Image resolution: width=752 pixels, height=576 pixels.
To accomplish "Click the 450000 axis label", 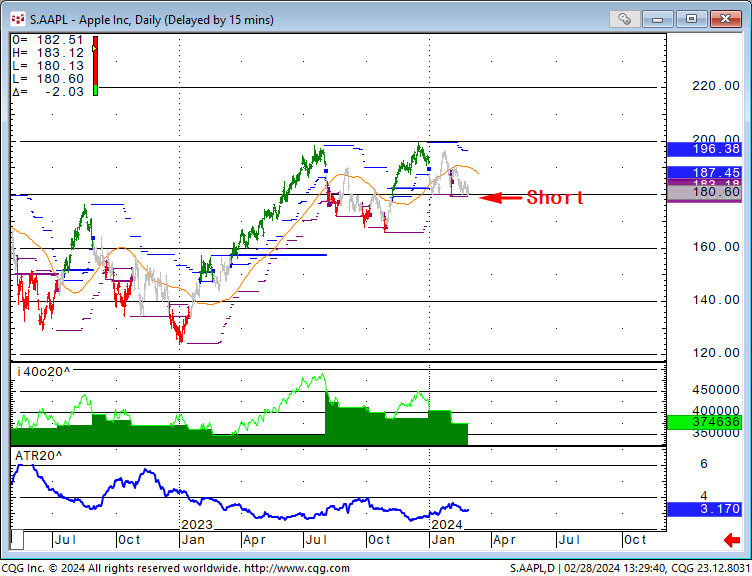I will tap(716, 390).
